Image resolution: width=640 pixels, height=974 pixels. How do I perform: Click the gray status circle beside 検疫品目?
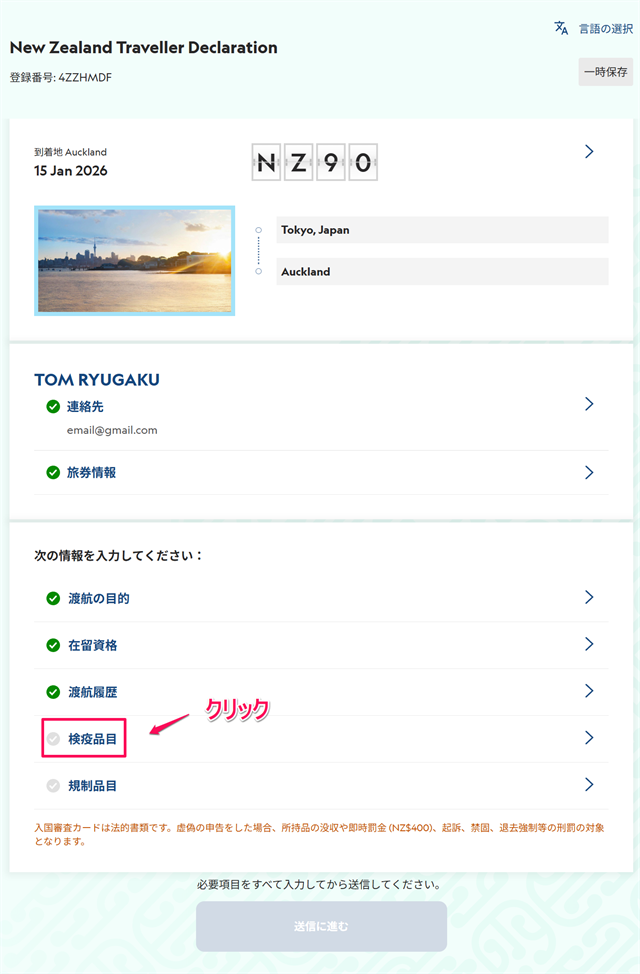[x=53, y=738]
